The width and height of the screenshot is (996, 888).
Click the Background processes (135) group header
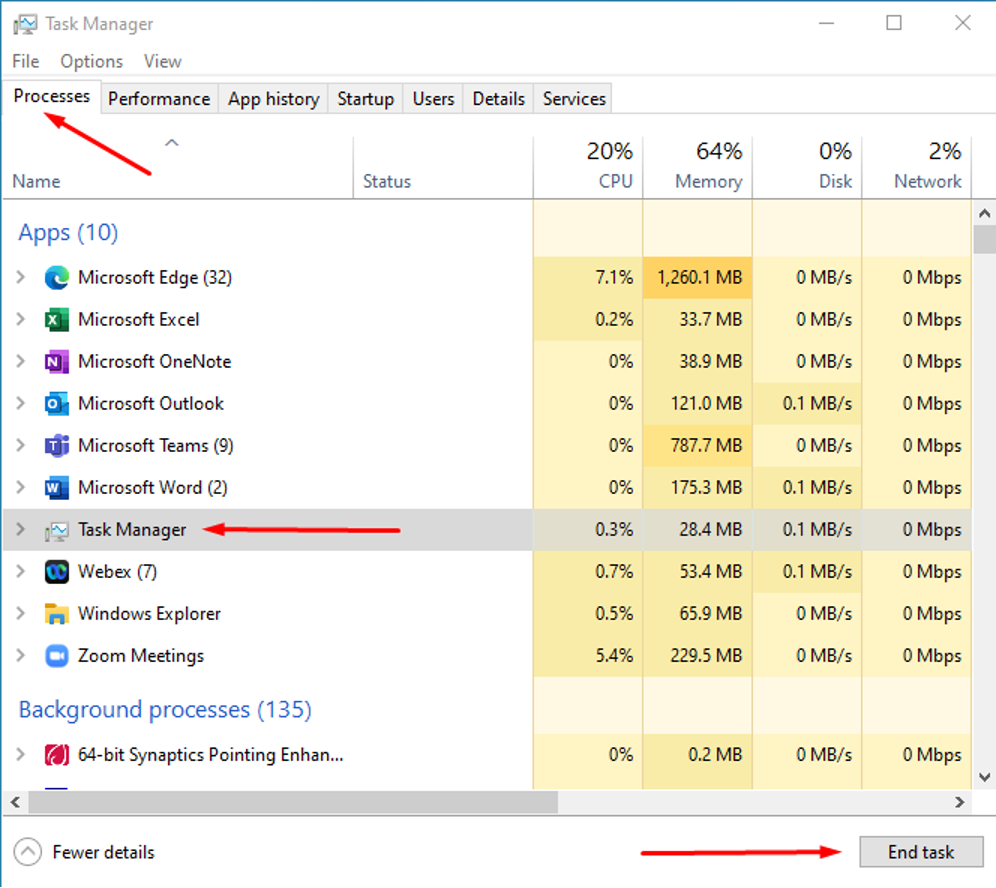tap(165, 710)
